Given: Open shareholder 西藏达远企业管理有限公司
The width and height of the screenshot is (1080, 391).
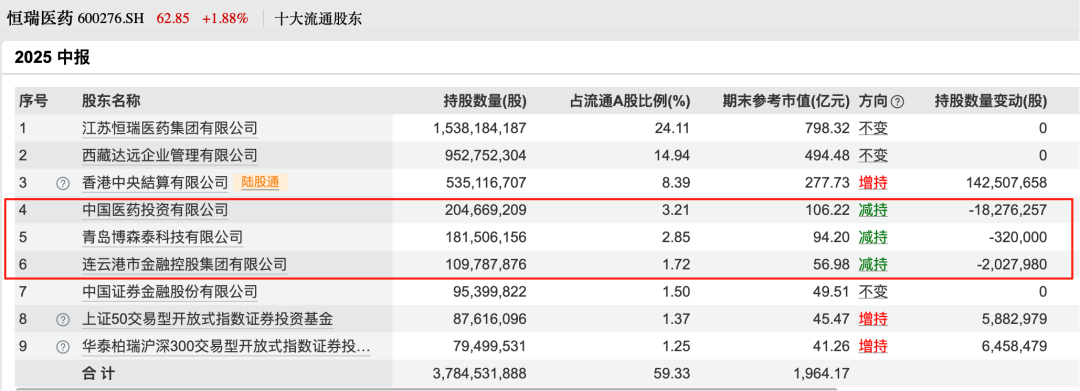Looking at the screenshot, I should click(x=169, y=156).
